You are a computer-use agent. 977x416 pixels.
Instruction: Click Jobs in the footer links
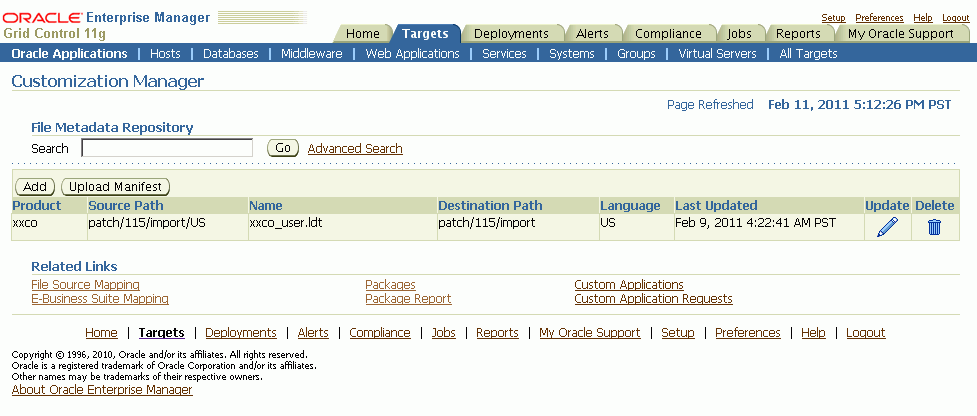(443, 333)
